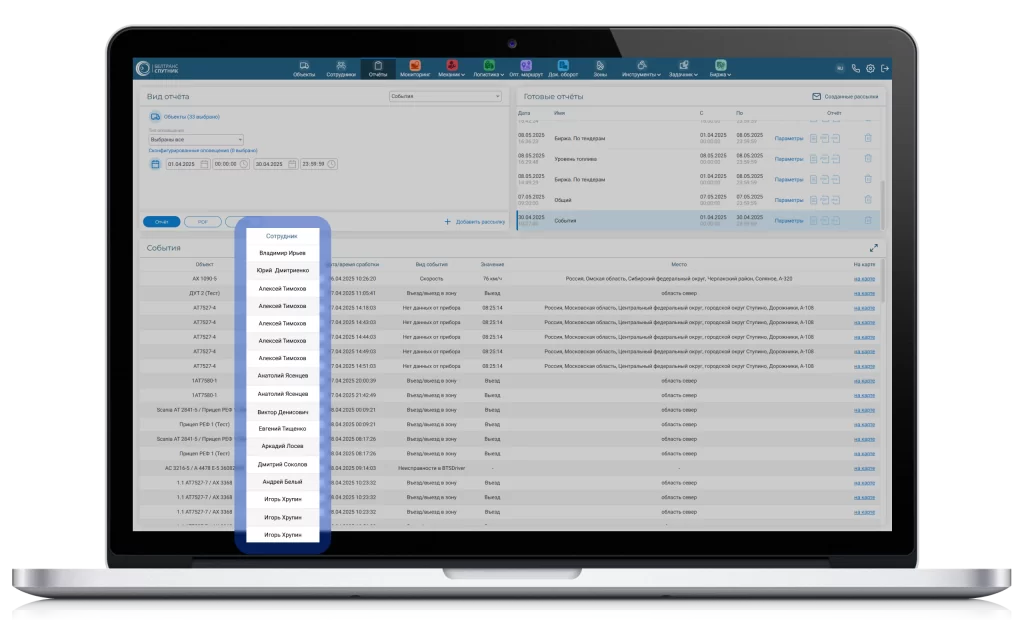Click the phone icon in the header

pyautogui.click(x=856, y=69)
